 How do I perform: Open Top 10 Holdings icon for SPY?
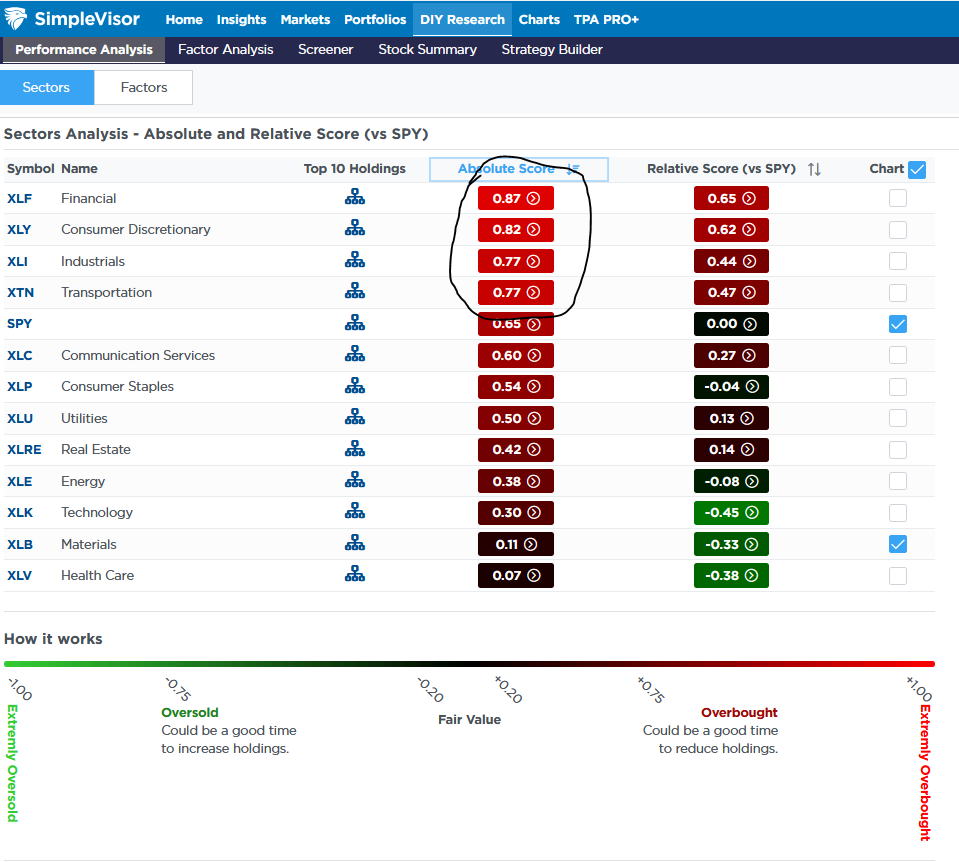pos(355,323)
